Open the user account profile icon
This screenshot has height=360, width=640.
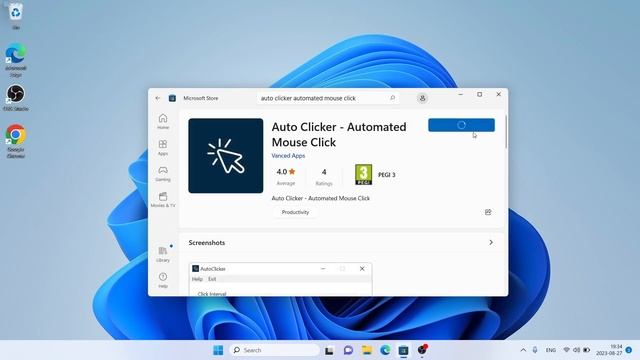click(x=422, y=98)
